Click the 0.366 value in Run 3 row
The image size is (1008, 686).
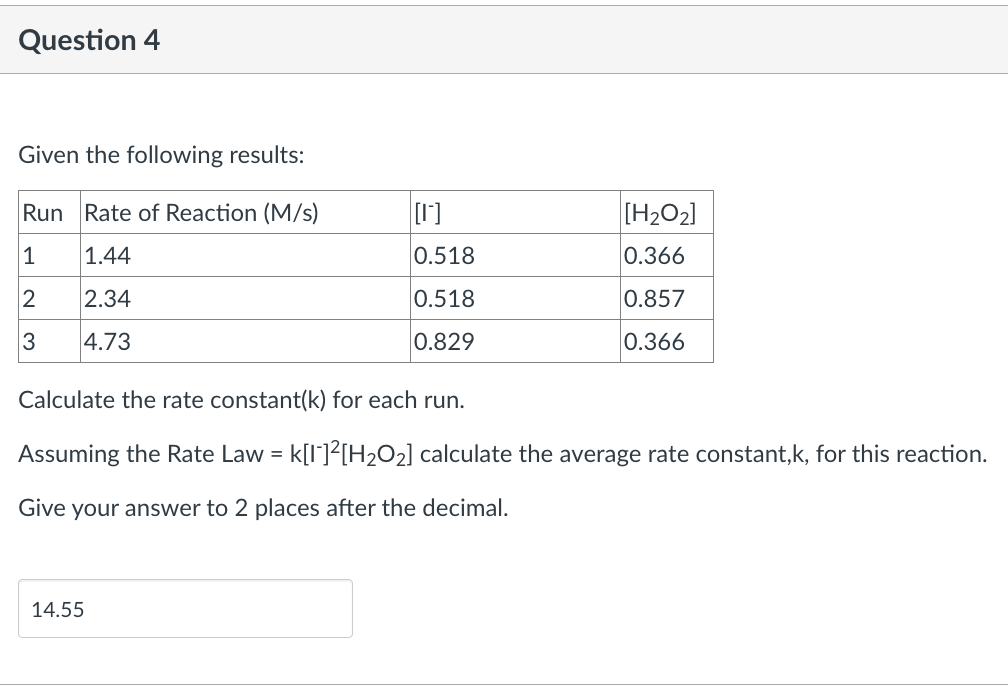coord(649,341)
